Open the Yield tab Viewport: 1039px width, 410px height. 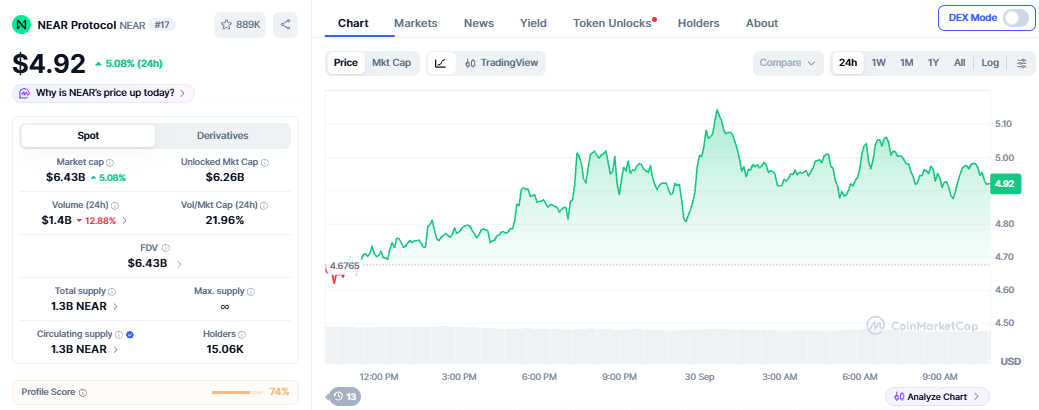(x=533, y=23)
